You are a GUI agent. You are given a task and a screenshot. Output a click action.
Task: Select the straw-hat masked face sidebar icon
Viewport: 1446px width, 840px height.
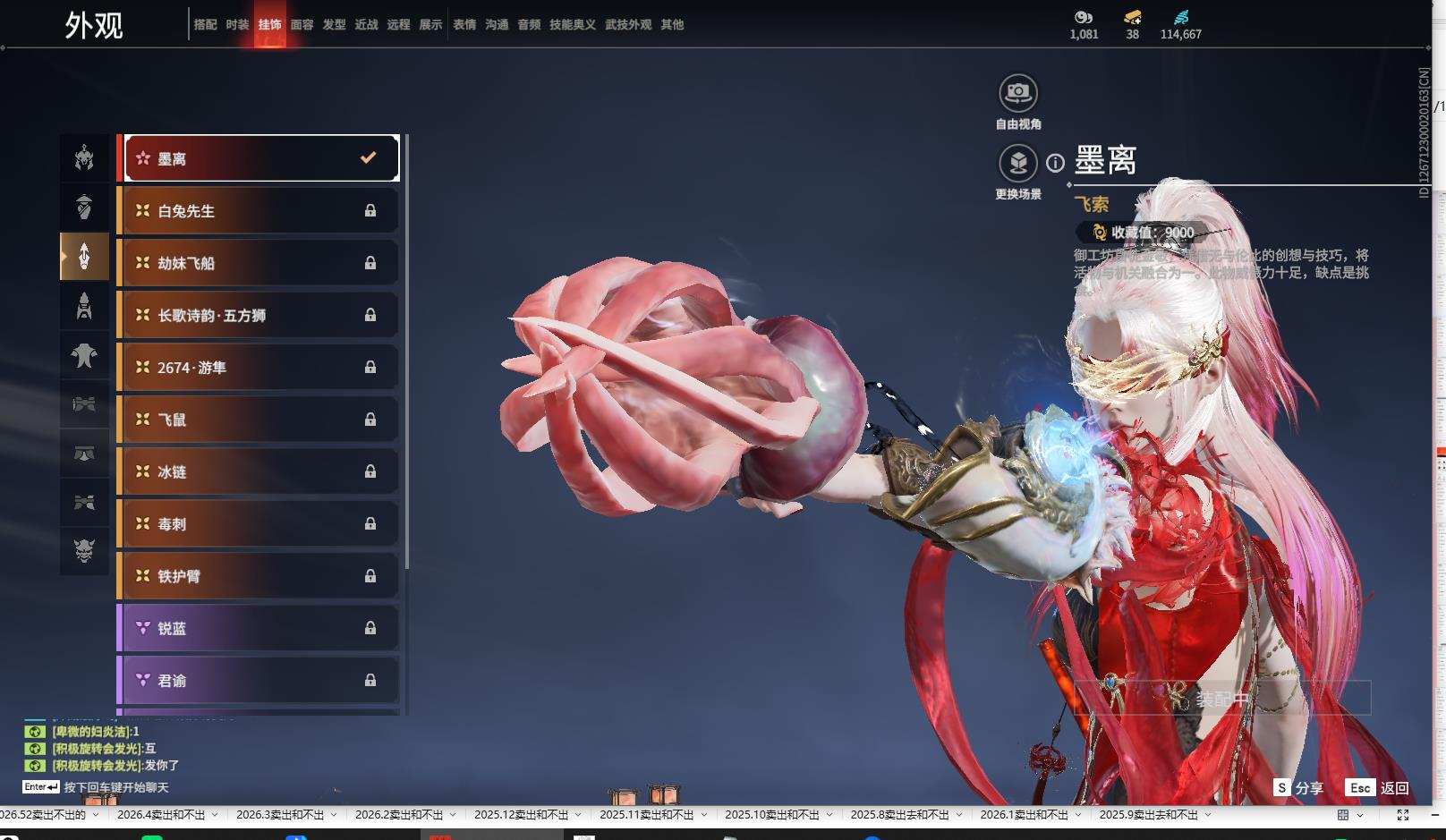[x=84, y=208]
